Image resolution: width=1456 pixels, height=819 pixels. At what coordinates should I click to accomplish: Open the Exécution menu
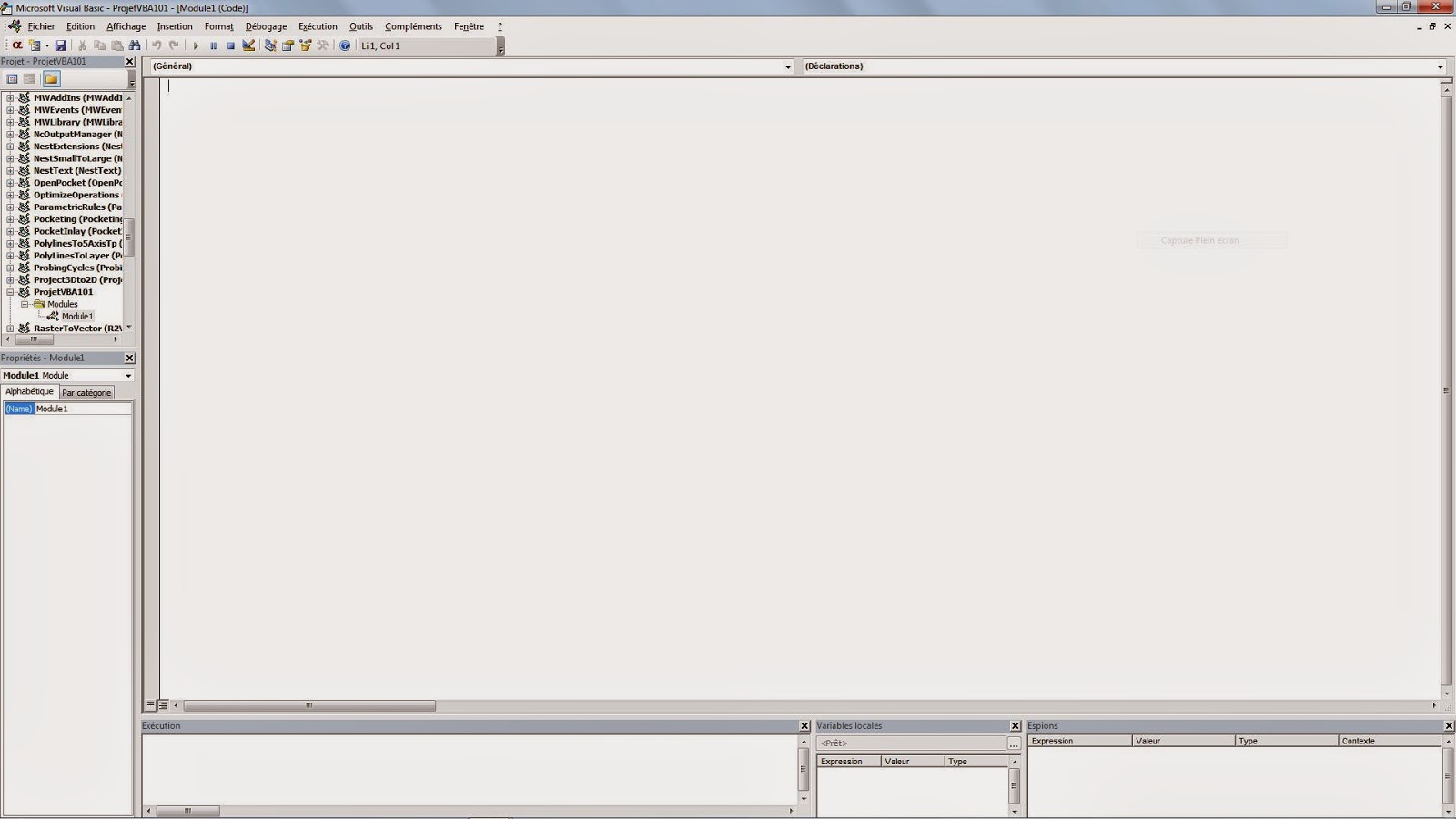(318, 26)
